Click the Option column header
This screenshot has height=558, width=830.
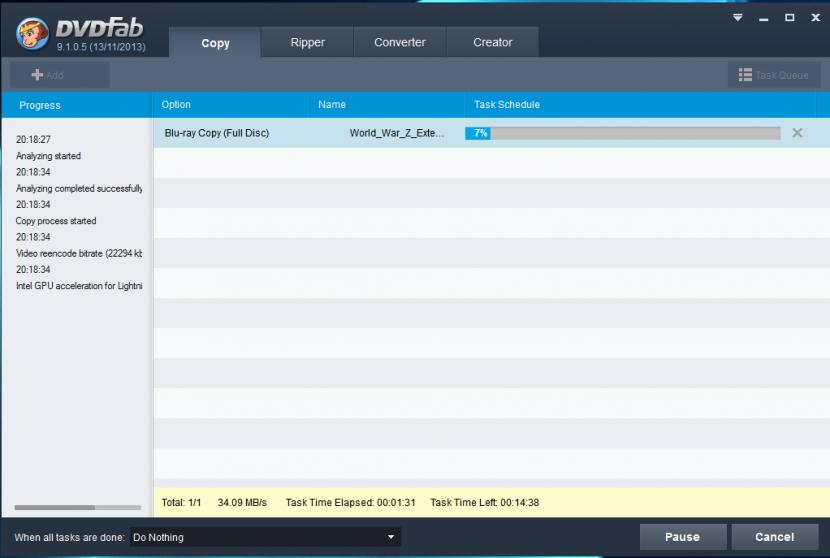[x=231, y=105]
